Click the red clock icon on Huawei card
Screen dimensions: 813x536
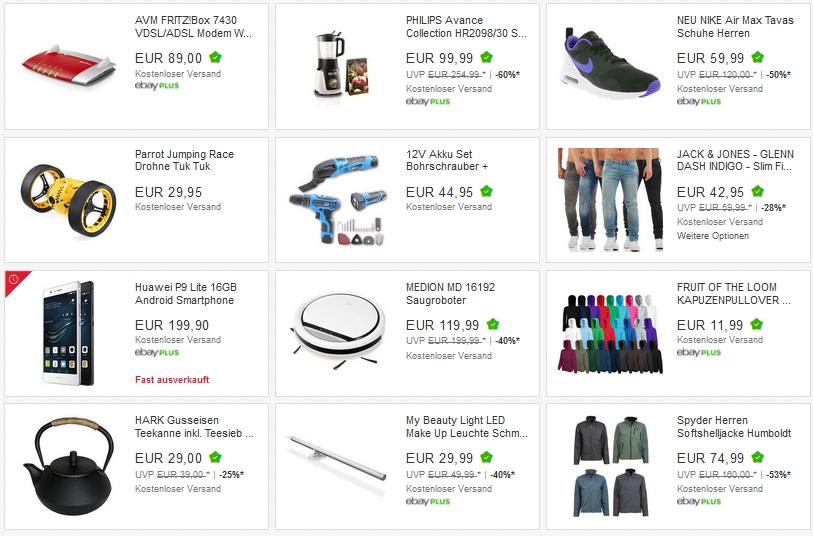pyautogui.click(x=13, y=279)
